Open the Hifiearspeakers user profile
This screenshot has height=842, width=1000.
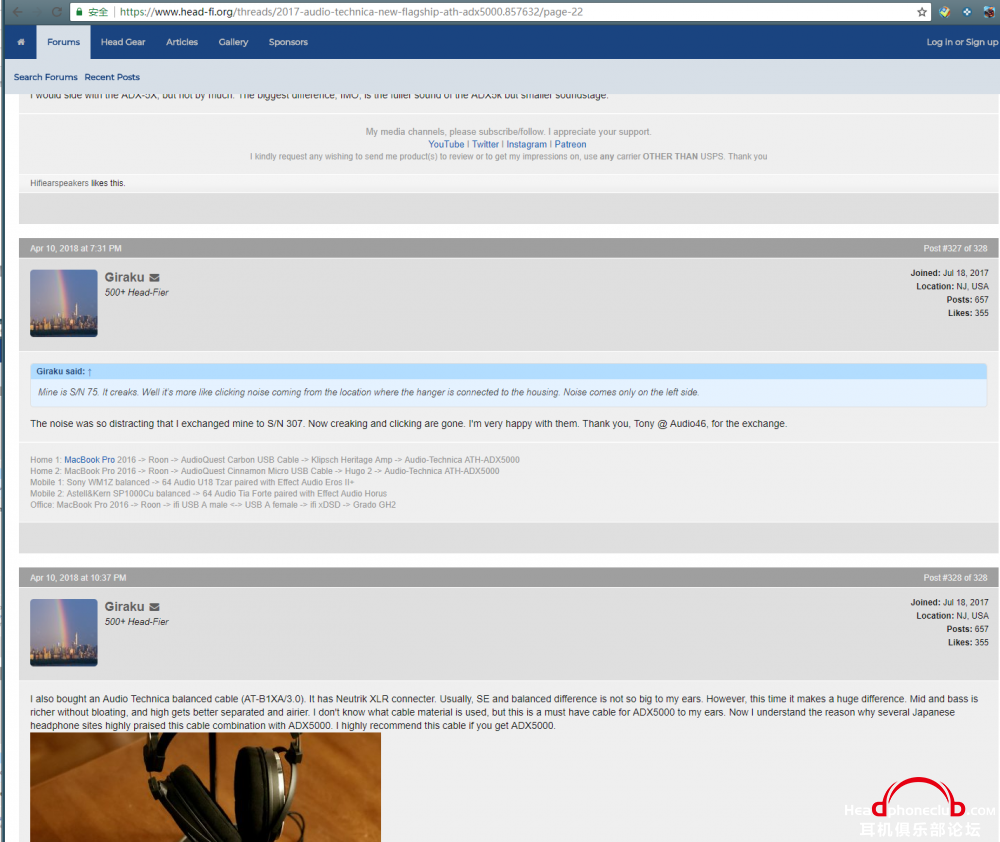click(59, 183)
